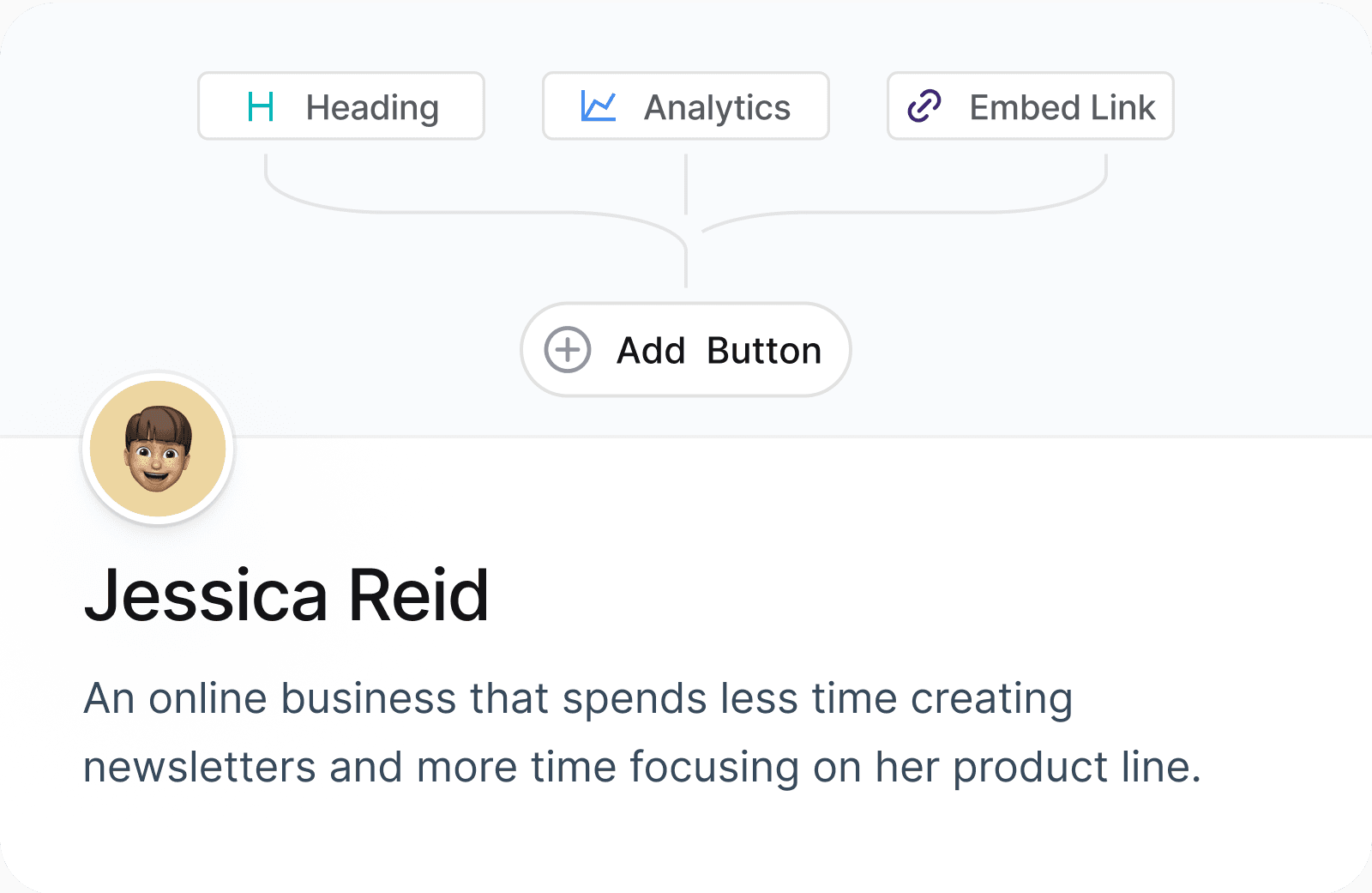Click the purple chain link icon
The width and height of the screenshot is (1372, 893).
point(924,106)
